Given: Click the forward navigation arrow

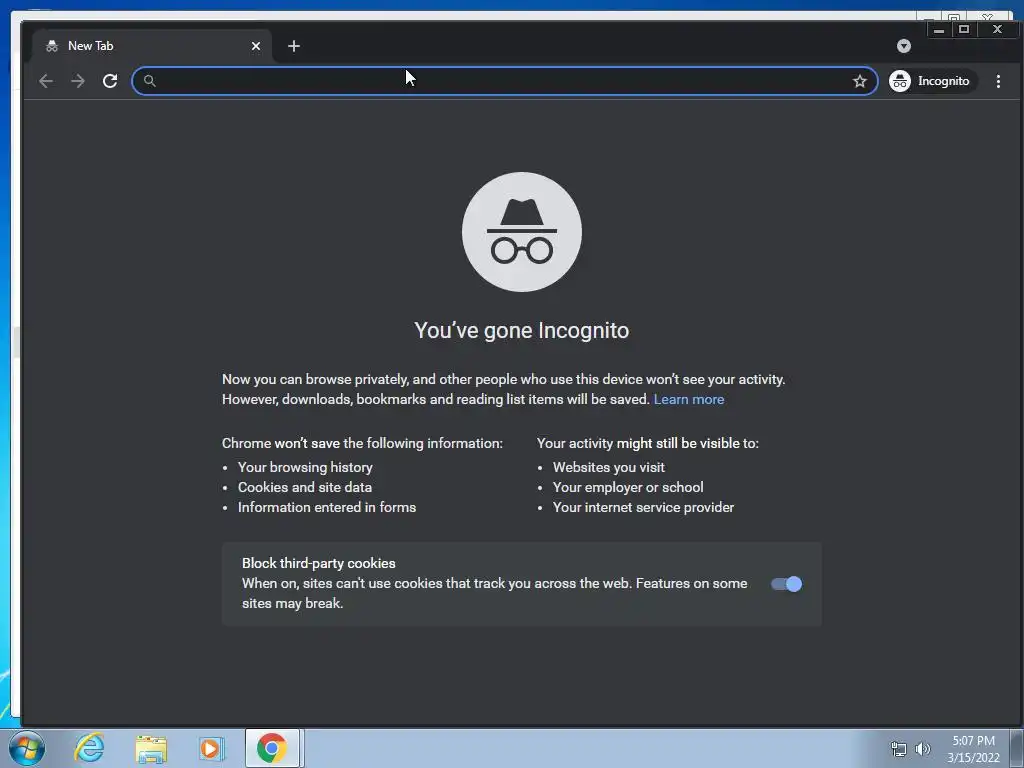Looking at the screenshot, I should [x=78, y=81].
